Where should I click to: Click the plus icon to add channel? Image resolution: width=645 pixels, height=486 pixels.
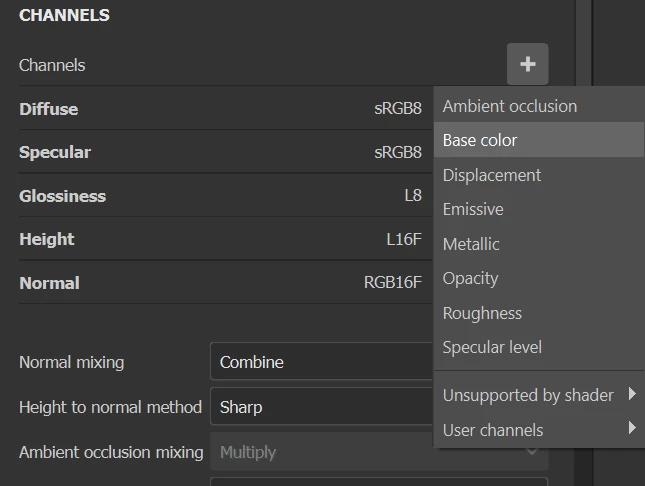[527, 65]
